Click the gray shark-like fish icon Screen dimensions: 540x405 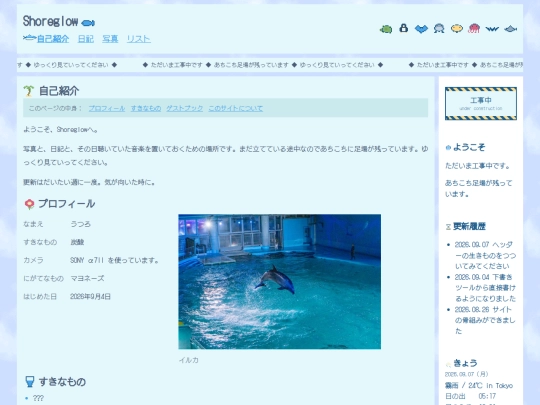tap(510, 29)
